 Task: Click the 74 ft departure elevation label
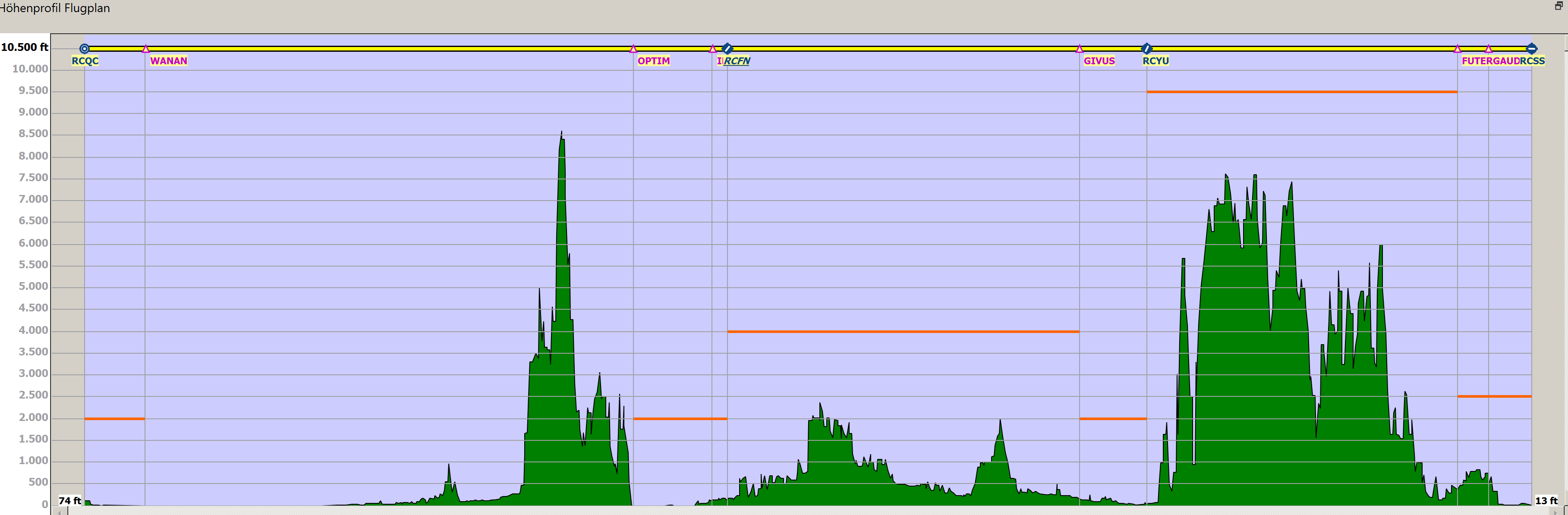(x=70, y=500)
